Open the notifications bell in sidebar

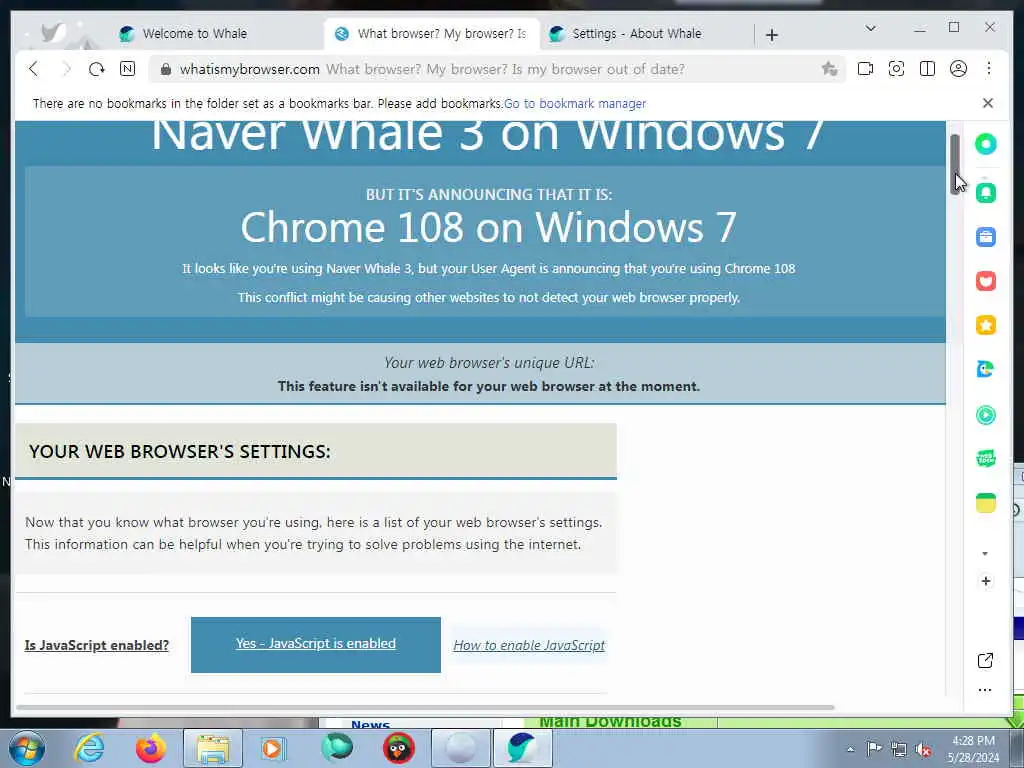click(x=985, y=193)
